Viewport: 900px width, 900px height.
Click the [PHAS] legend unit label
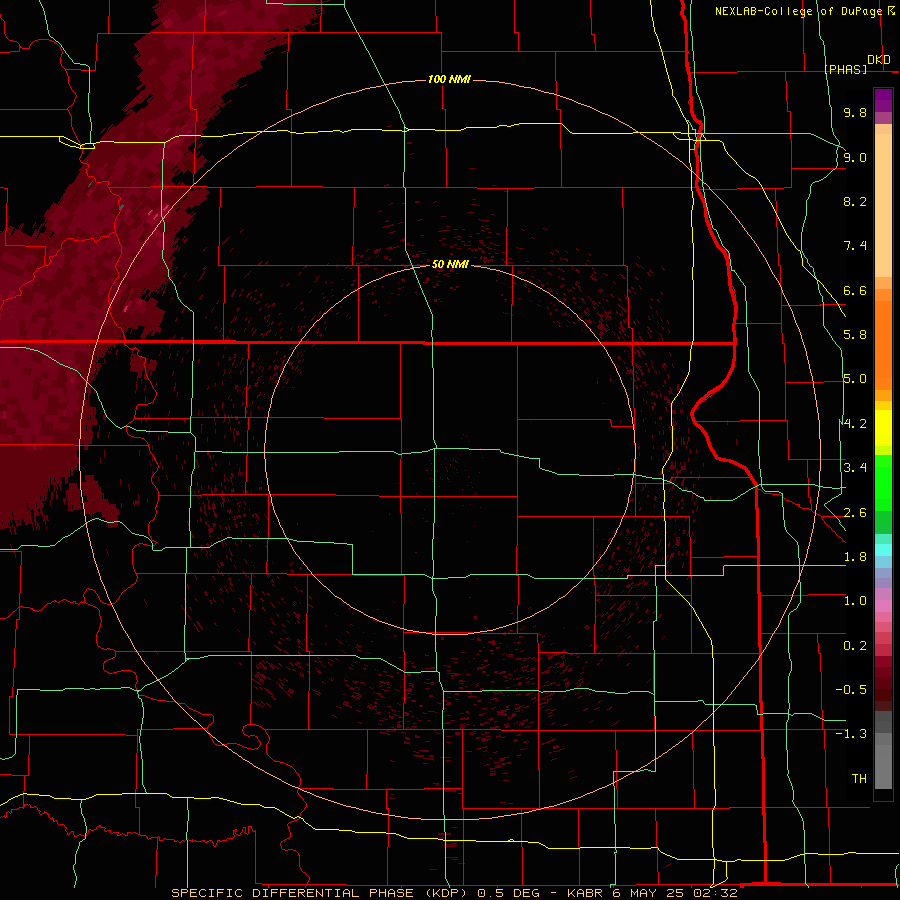coord(845,69)
